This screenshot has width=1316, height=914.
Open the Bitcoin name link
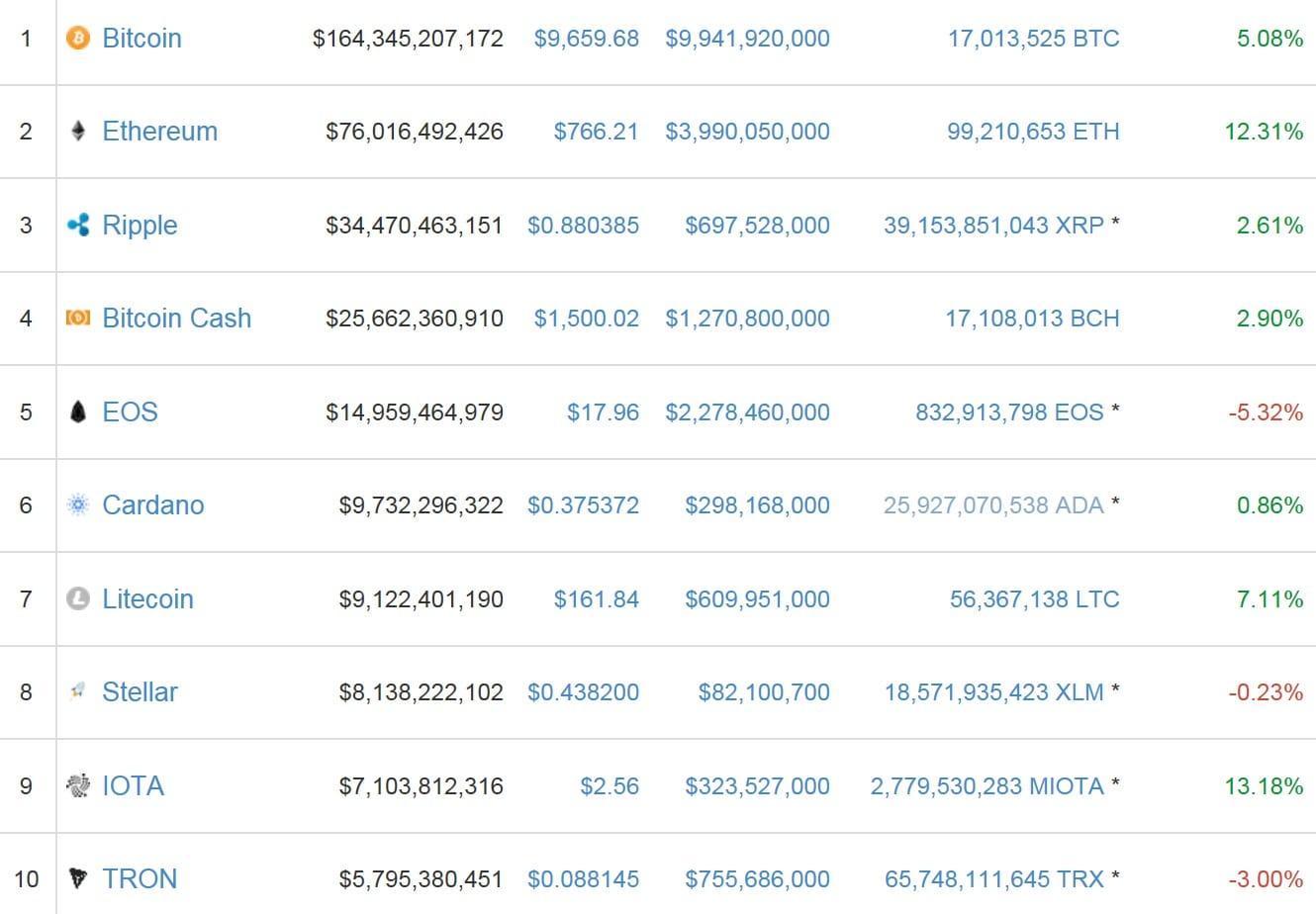coord(141,39)
